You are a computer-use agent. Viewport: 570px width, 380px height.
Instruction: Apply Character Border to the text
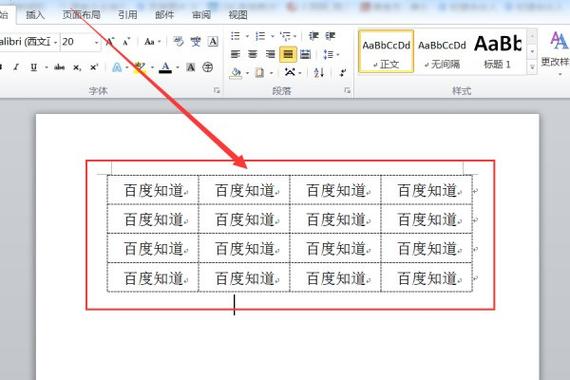tap(213, 42)
